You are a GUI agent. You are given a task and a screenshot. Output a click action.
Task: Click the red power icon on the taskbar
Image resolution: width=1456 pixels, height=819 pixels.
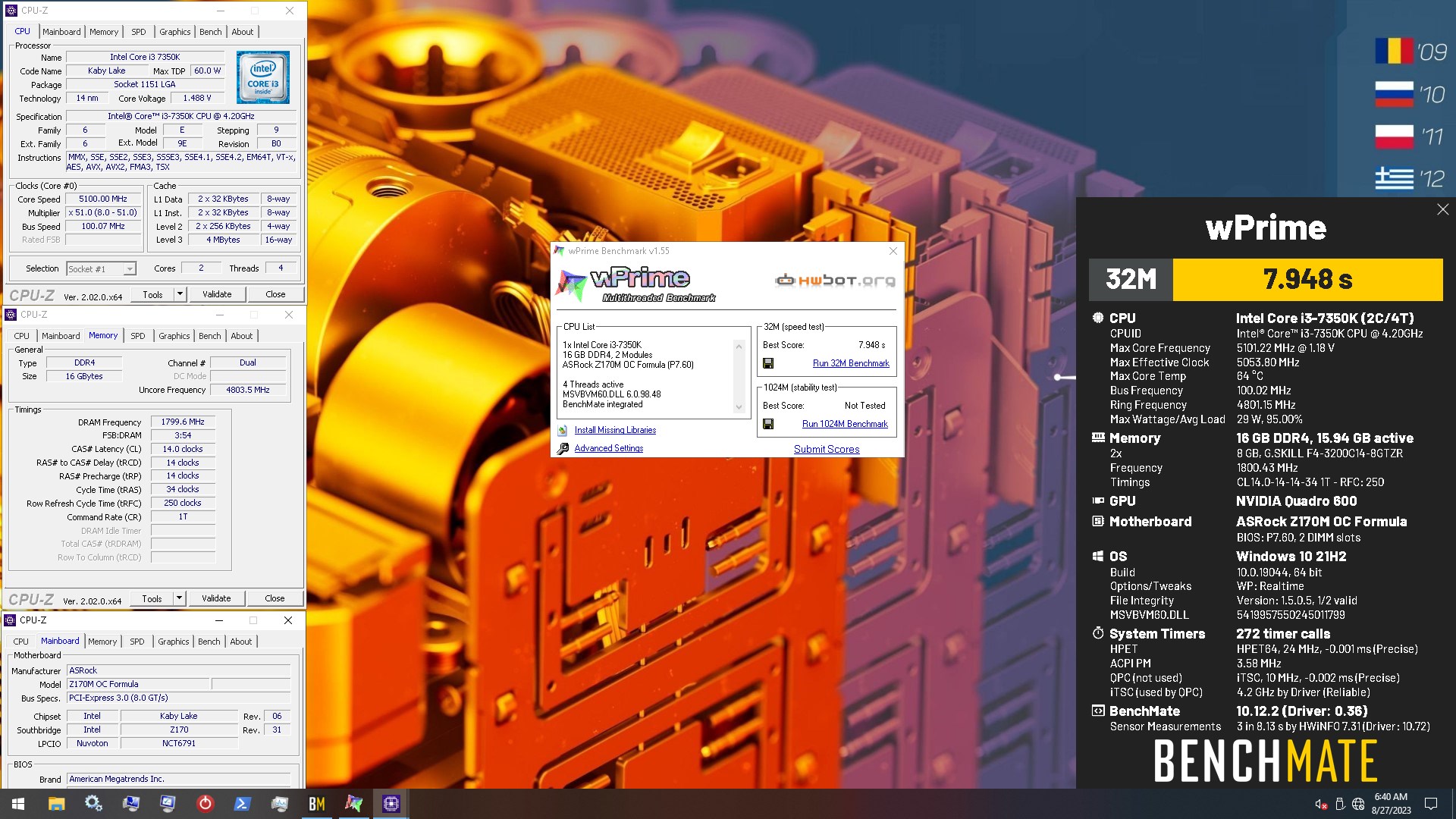205,804
